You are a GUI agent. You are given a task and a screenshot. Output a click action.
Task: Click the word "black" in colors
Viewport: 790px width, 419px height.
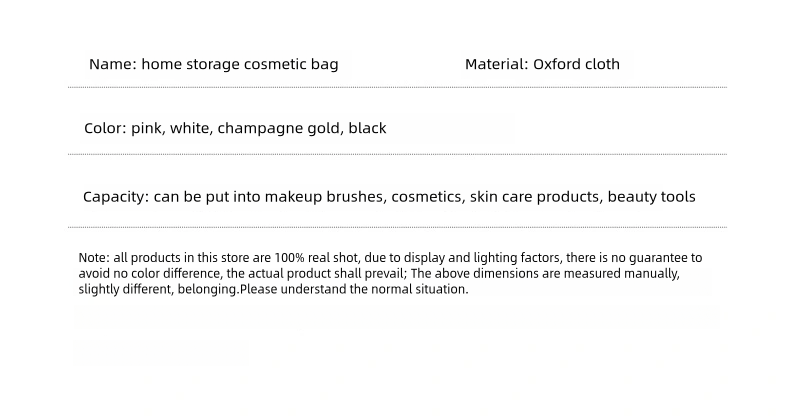pos(367,129)
